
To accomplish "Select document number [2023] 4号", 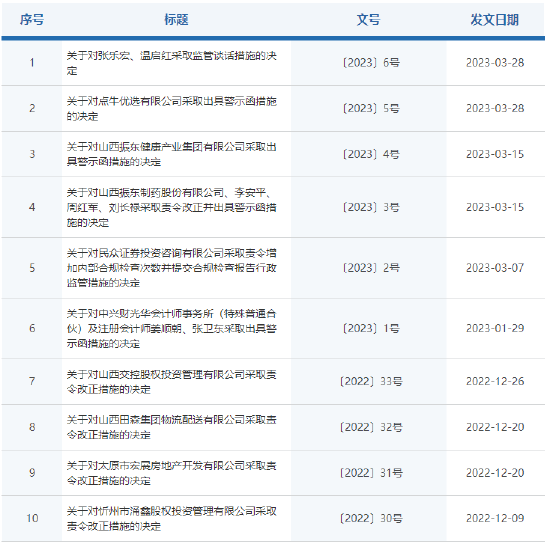I will [x=371, y=154].
